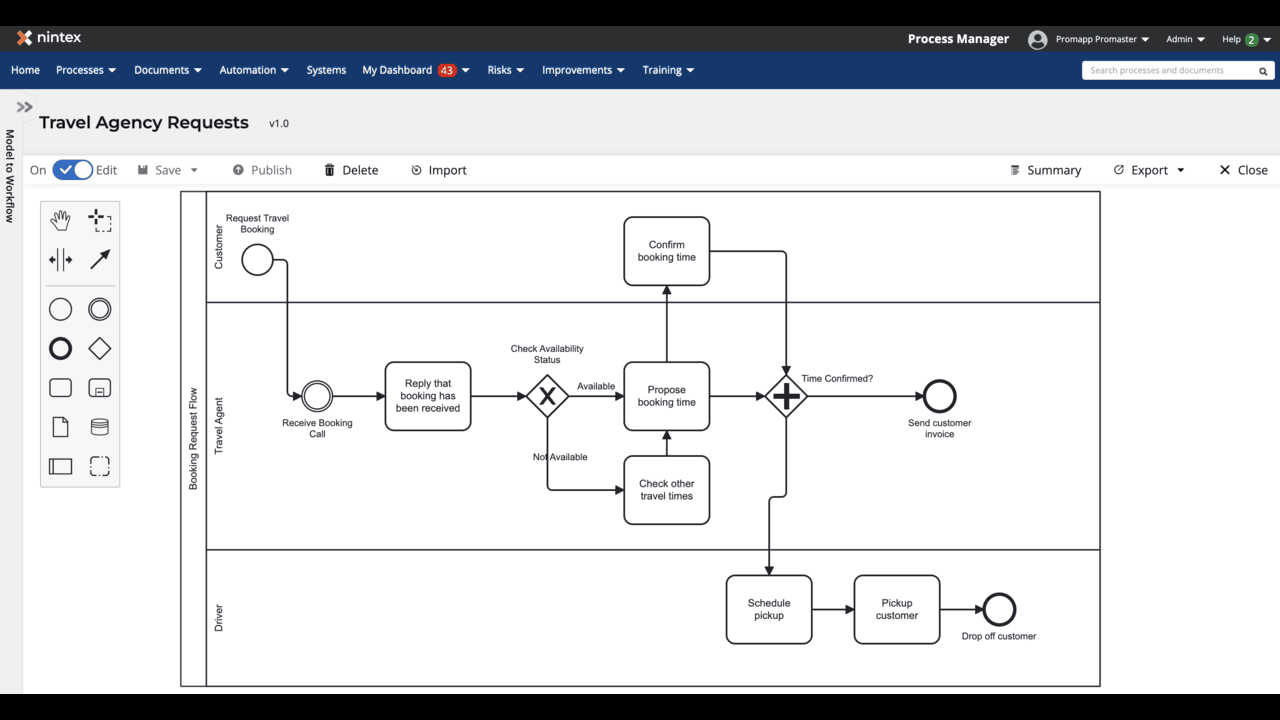
Task: Click the Customer lane label
Action: coord(219,247)
